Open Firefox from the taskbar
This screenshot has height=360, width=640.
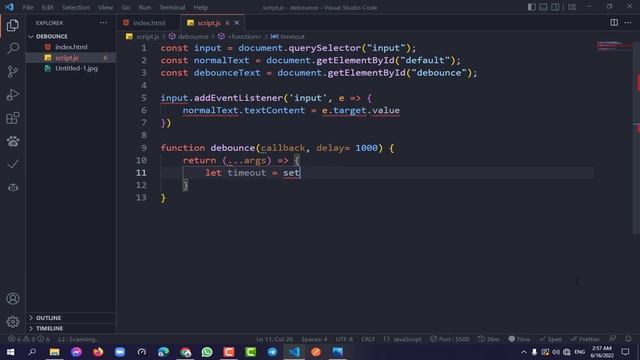click(98, 352)
